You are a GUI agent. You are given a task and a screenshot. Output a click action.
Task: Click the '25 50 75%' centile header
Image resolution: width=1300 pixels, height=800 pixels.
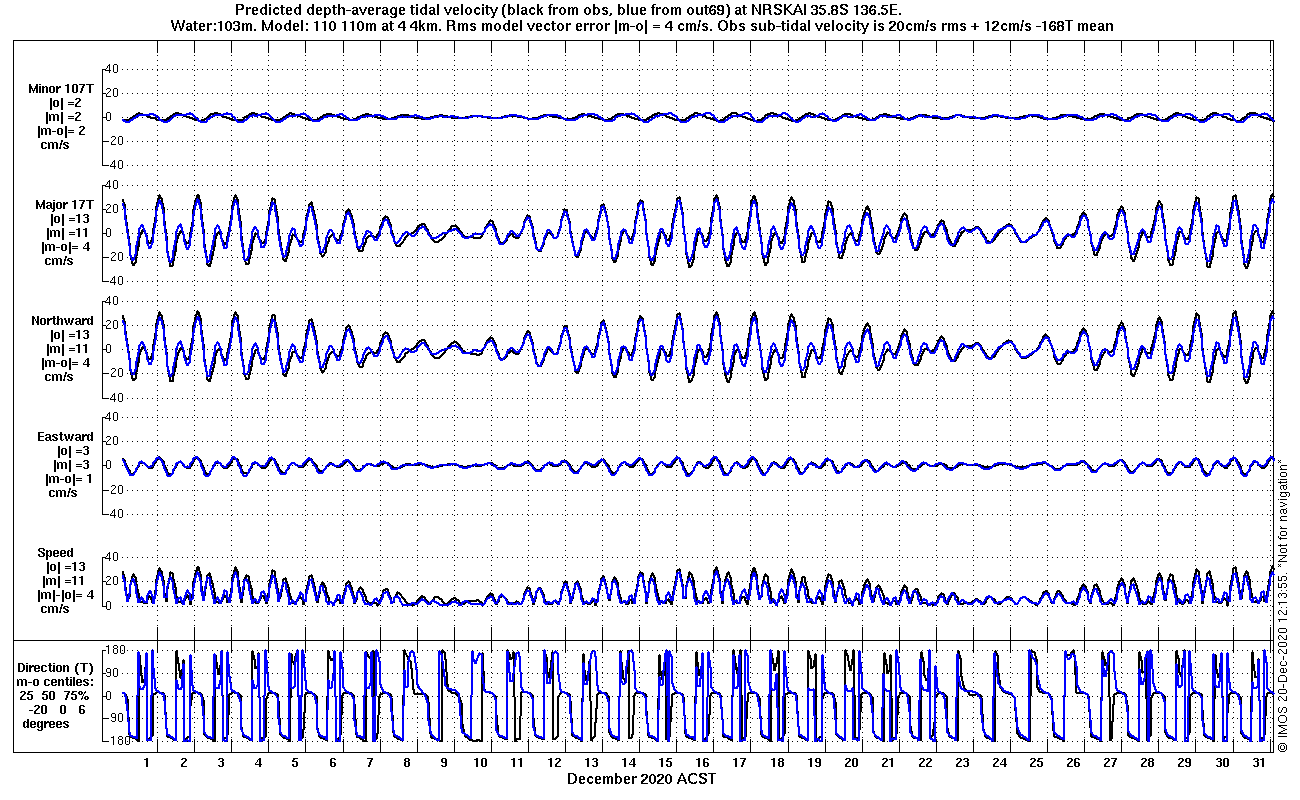[x=54, y=695]
